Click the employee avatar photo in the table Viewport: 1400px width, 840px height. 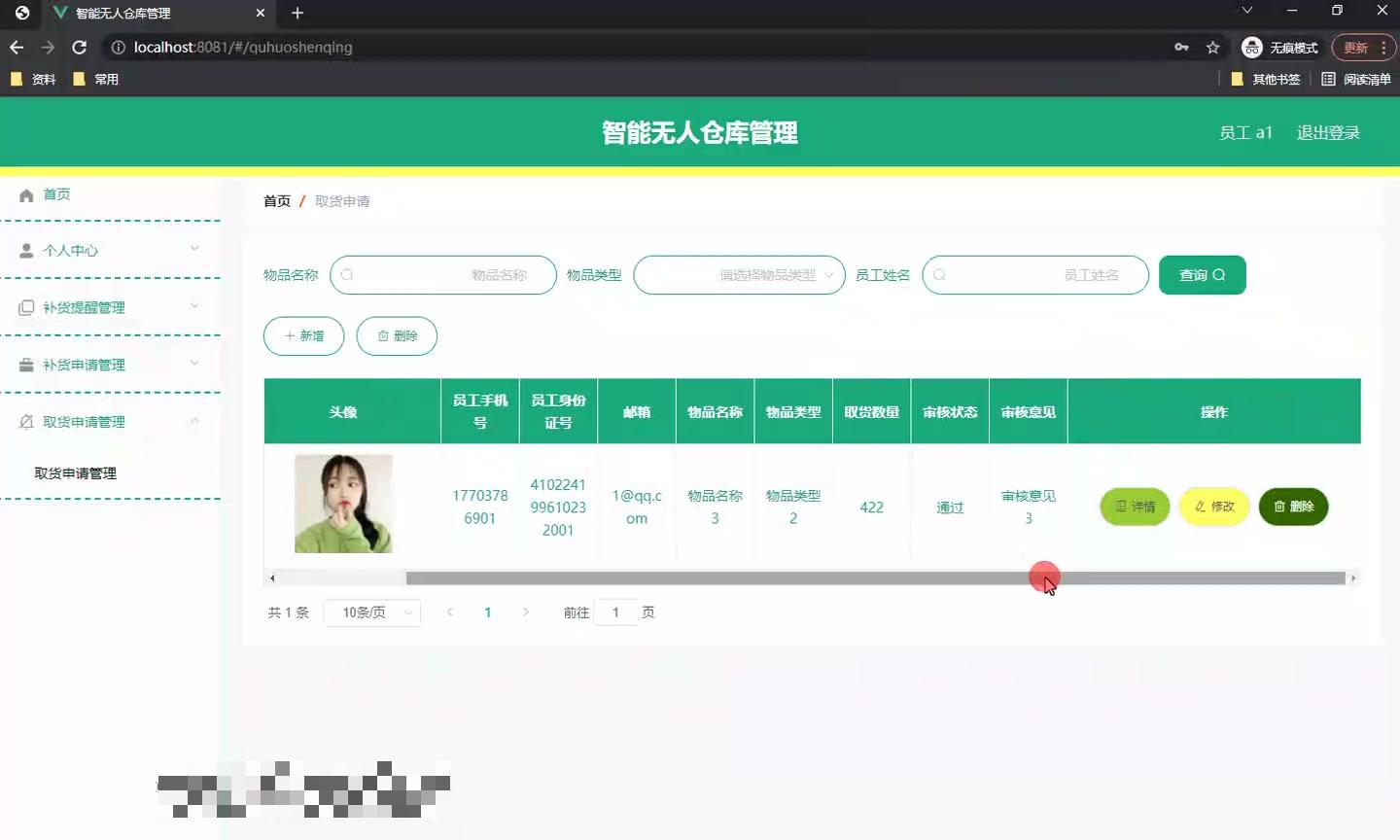pyautogui.click(x=342, y=504)
